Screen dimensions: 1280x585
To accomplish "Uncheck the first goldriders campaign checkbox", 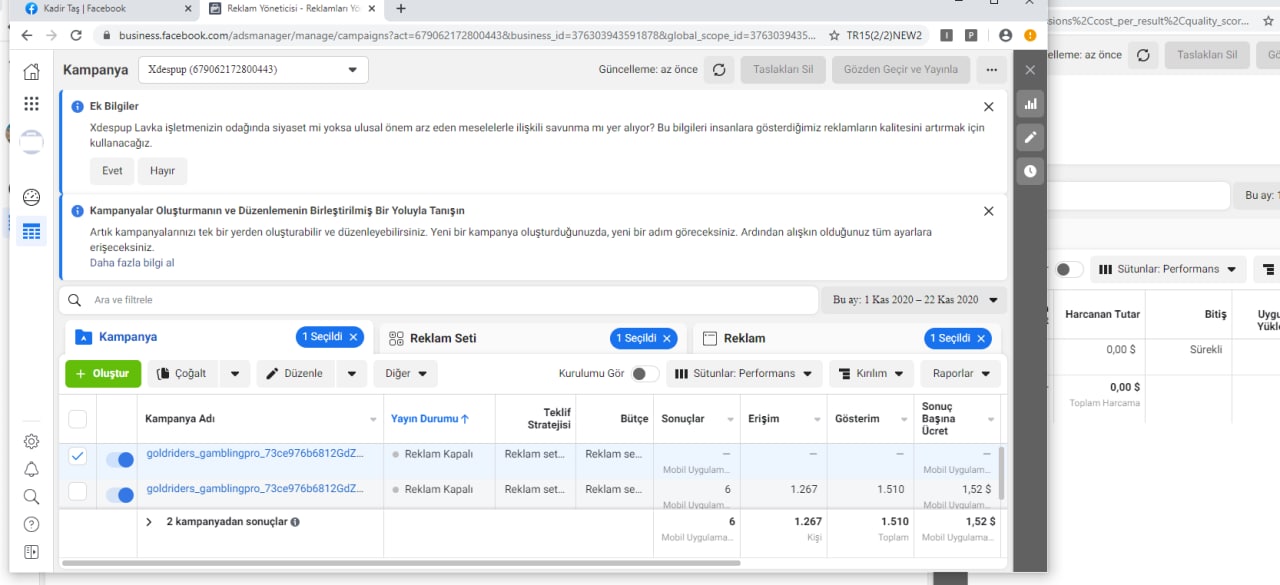I will 77,457.
